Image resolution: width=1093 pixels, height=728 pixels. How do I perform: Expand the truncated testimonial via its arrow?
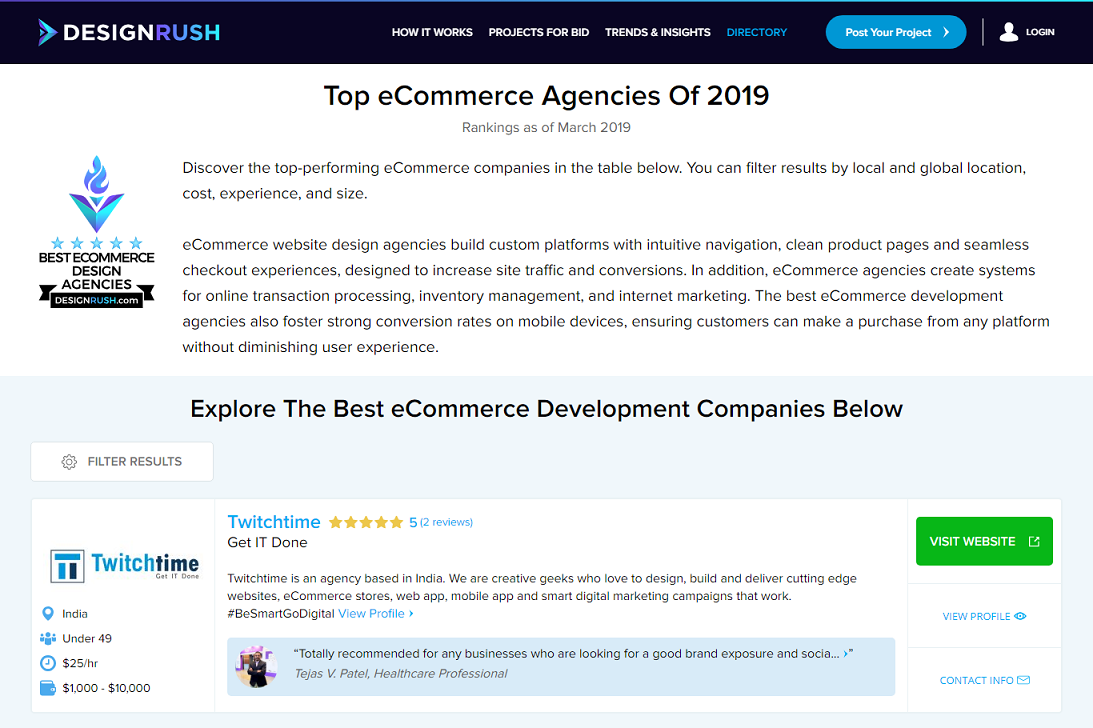(x=846, y=654)
